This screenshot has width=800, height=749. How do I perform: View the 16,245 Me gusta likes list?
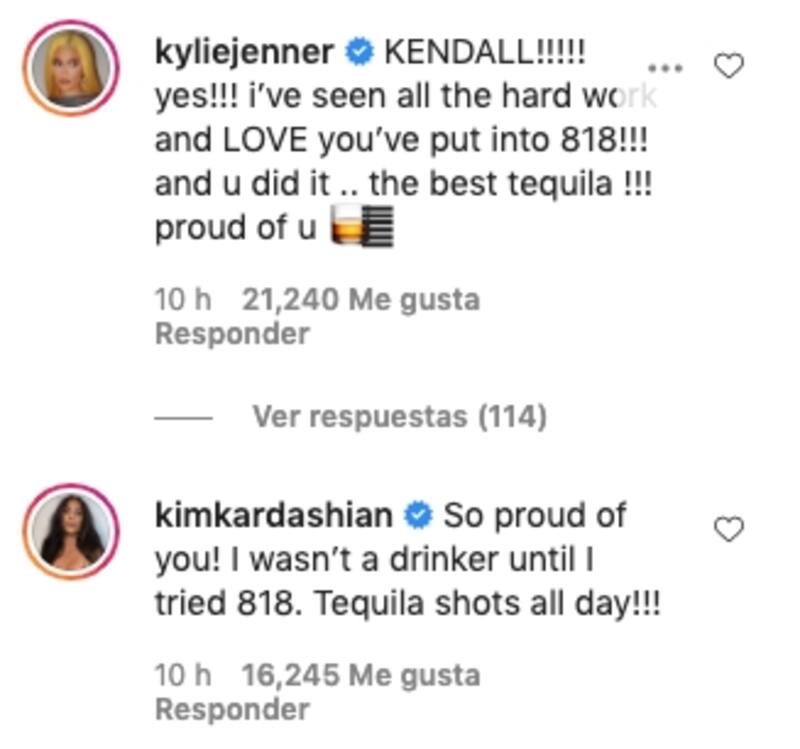pyautogui.click(x=360, y=675)
